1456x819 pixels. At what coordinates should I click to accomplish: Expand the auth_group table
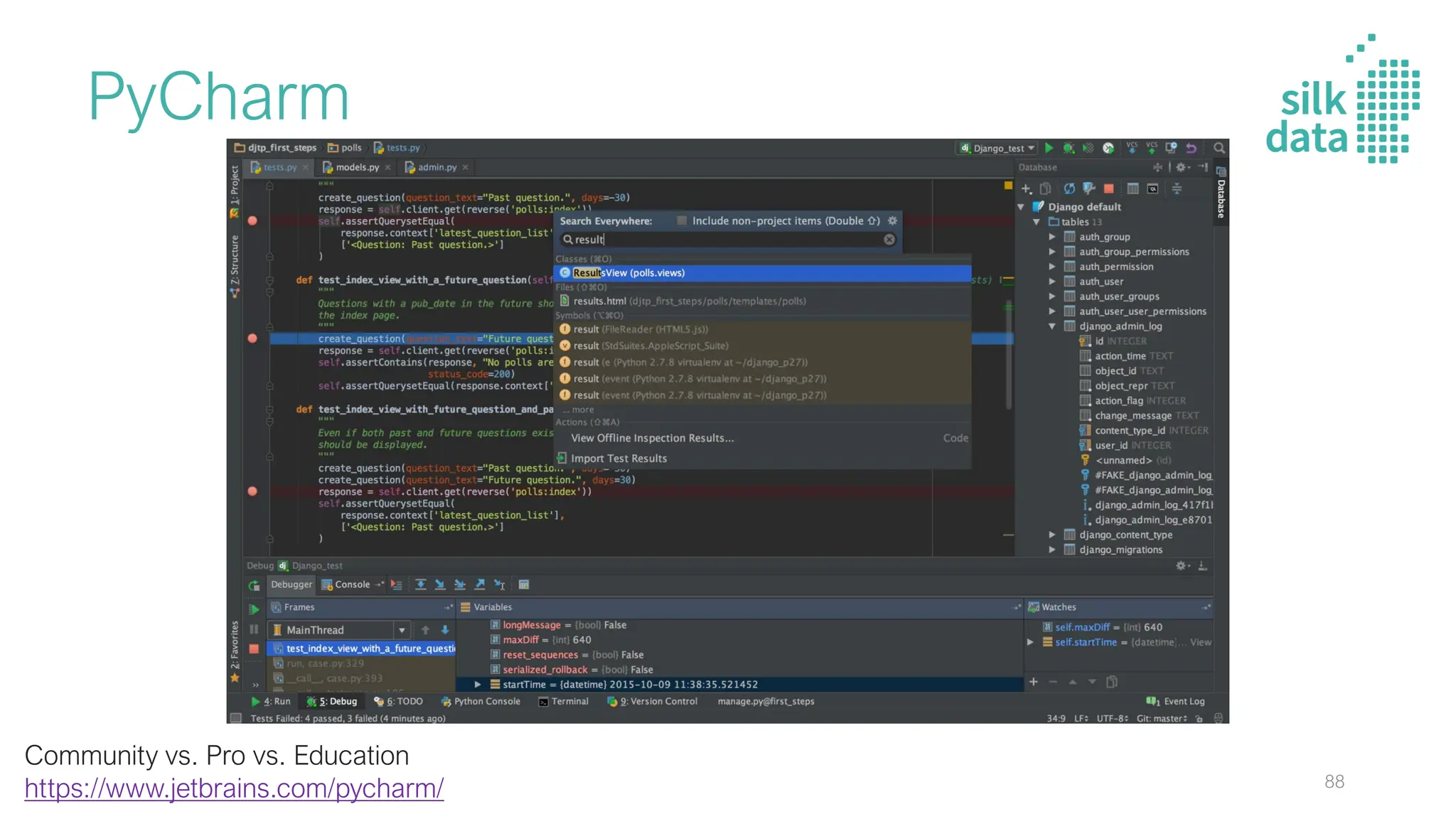1052,237
